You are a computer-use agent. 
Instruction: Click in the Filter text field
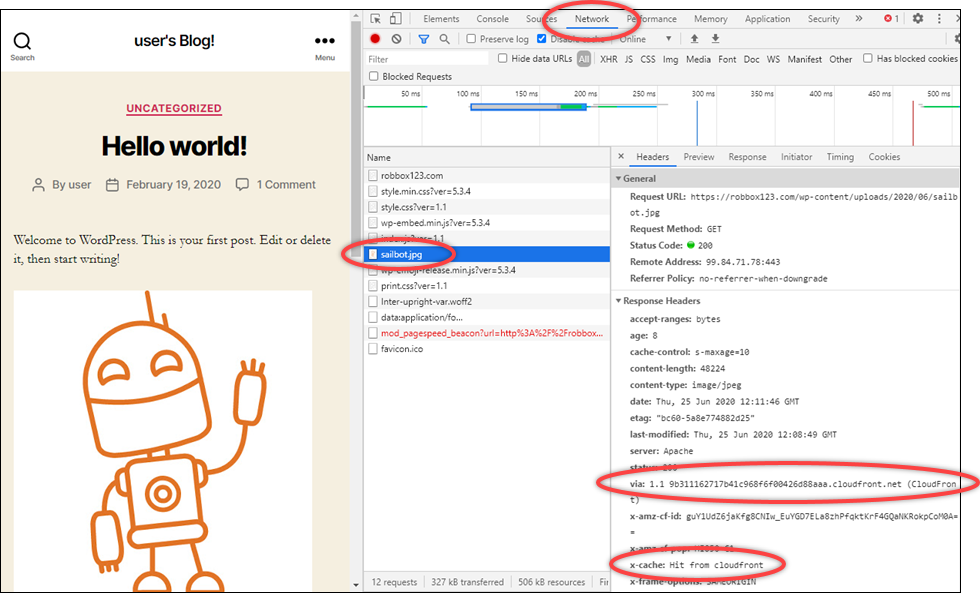[427, 59]
